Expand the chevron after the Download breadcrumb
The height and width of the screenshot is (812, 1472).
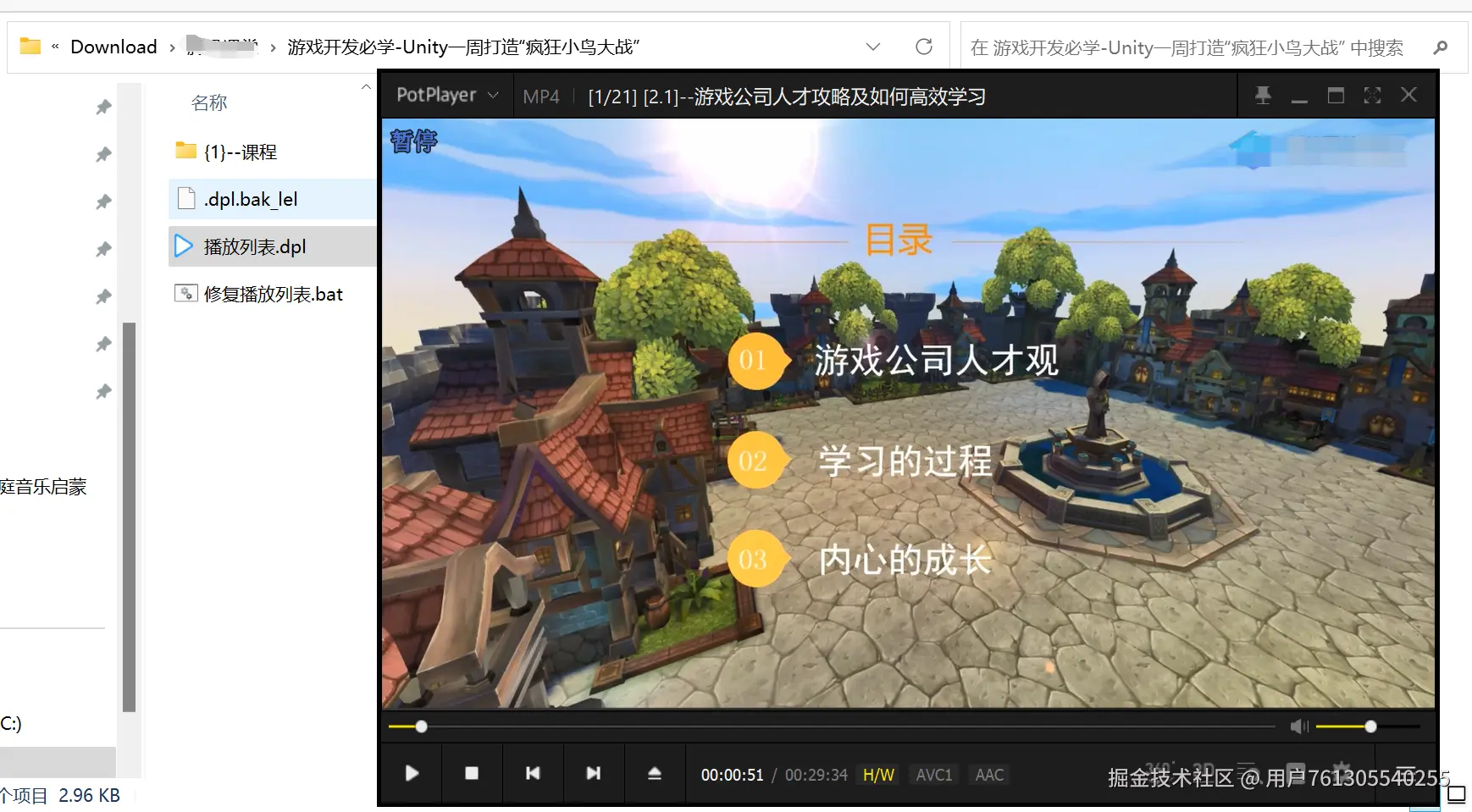[x=172, y=47]
